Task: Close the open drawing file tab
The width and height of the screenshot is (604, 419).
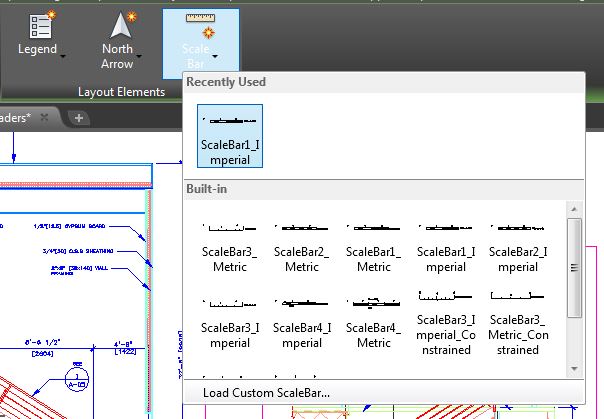Action: pos(45,117)
